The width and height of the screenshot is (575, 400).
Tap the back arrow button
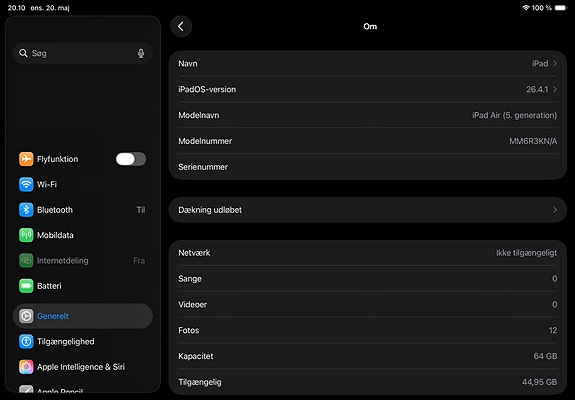181,26
